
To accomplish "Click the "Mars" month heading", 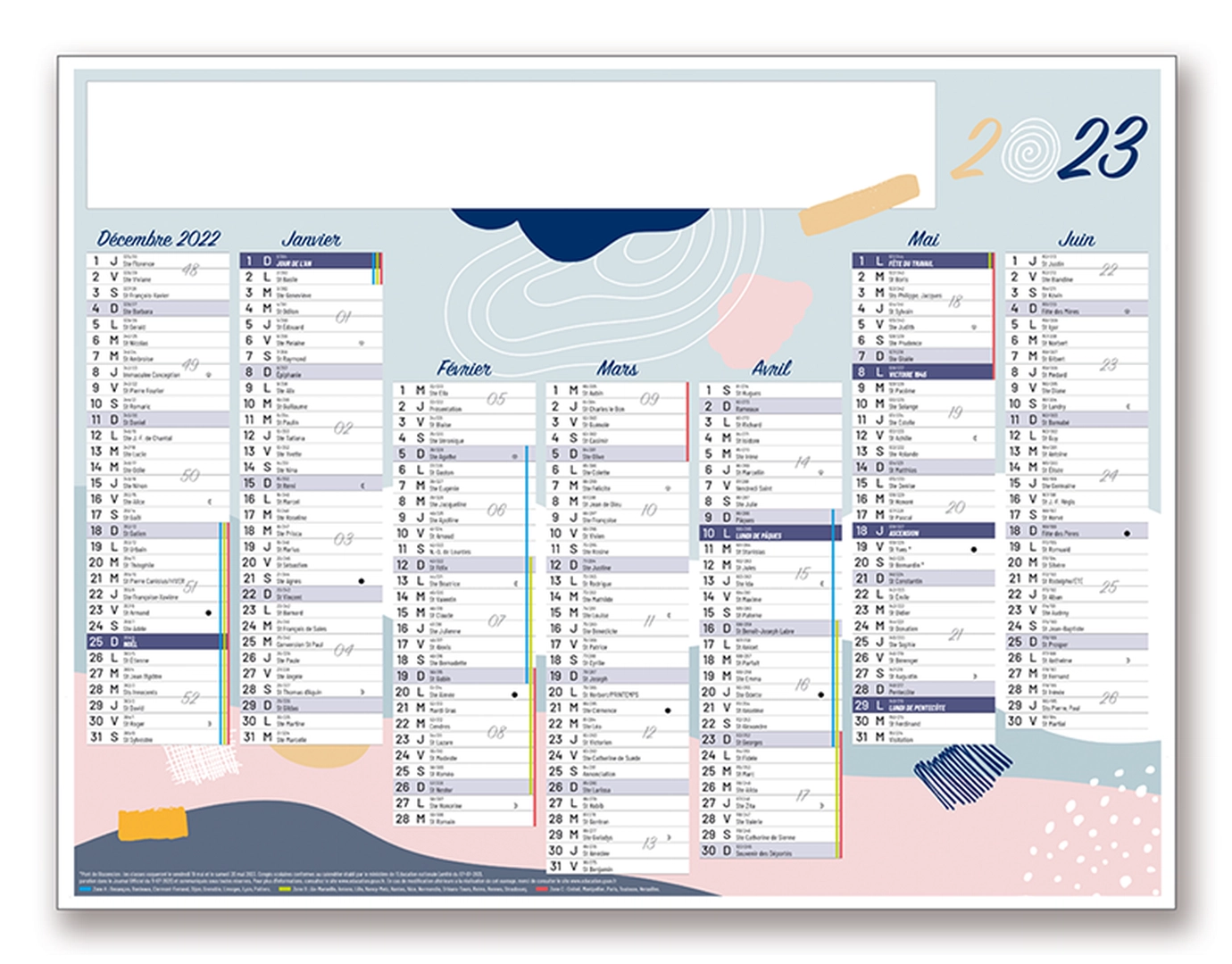I will pos(617,368).
